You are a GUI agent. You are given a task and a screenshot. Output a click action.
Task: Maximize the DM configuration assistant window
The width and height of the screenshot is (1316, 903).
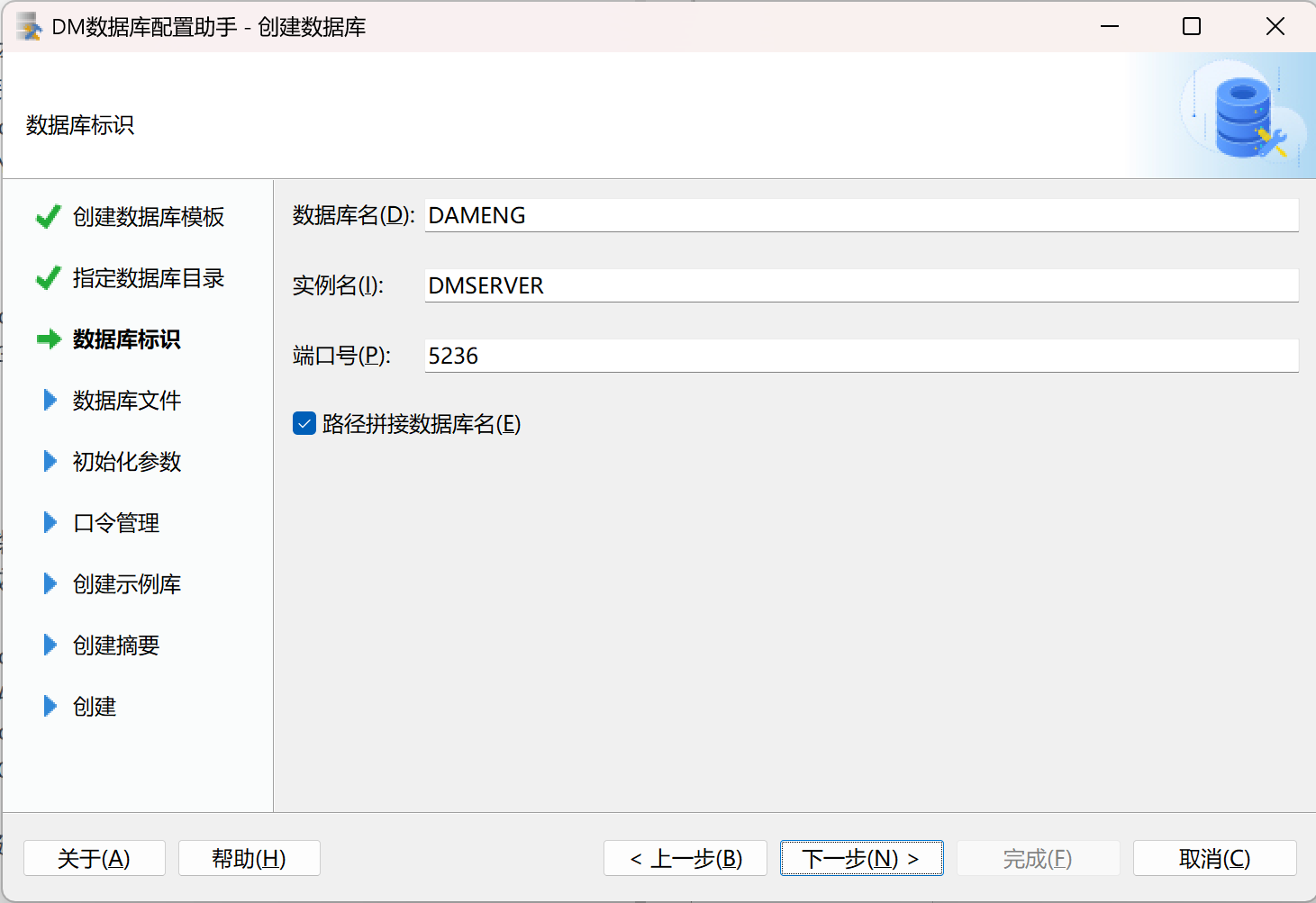[x=1192, y=26]
